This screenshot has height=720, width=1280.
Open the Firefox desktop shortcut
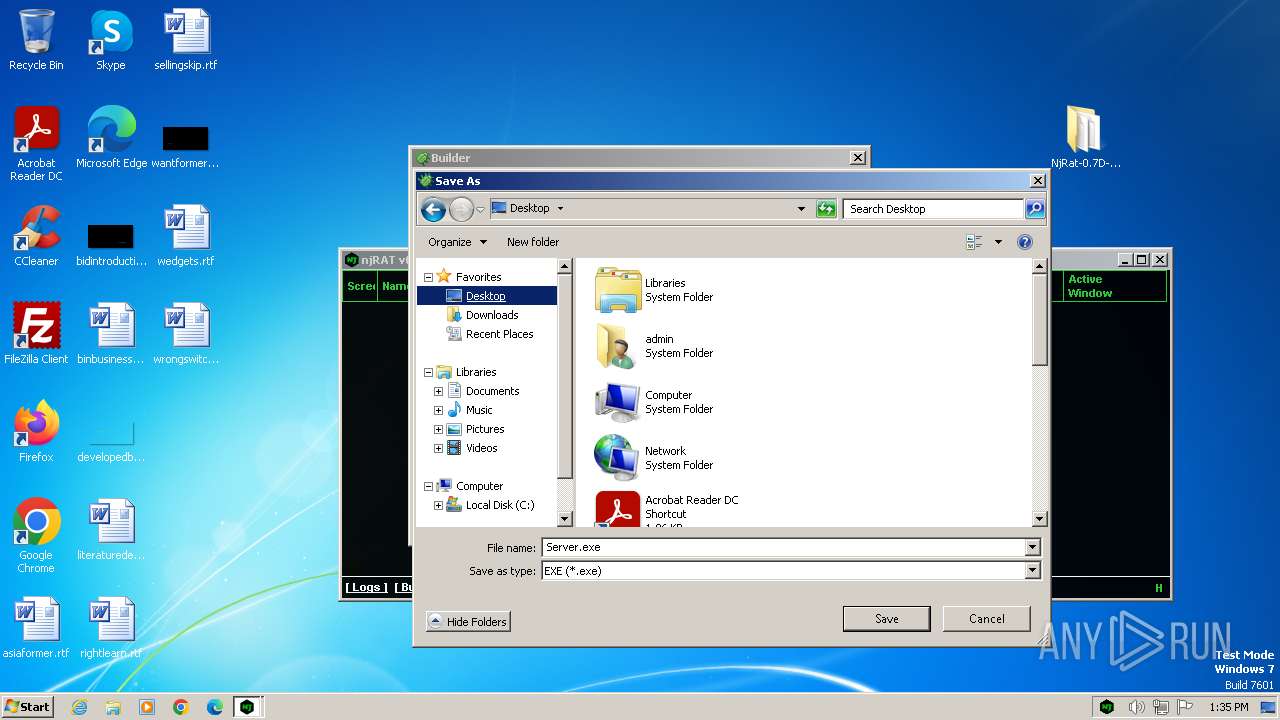36,432
